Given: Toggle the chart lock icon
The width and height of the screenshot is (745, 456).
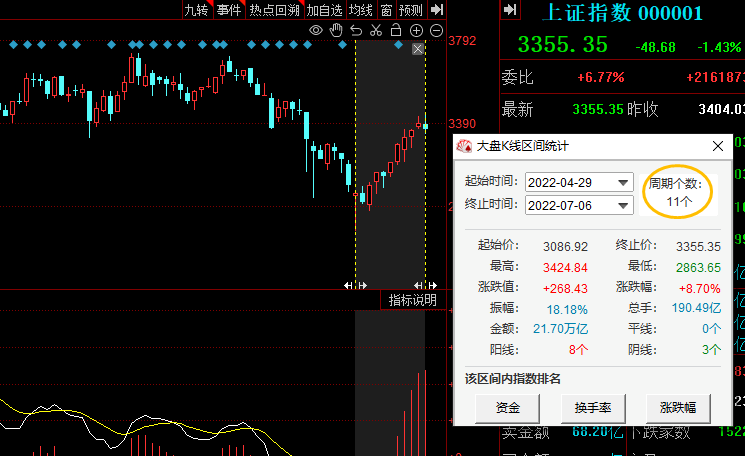Looking at the screenshot, I should coord(395,31).
